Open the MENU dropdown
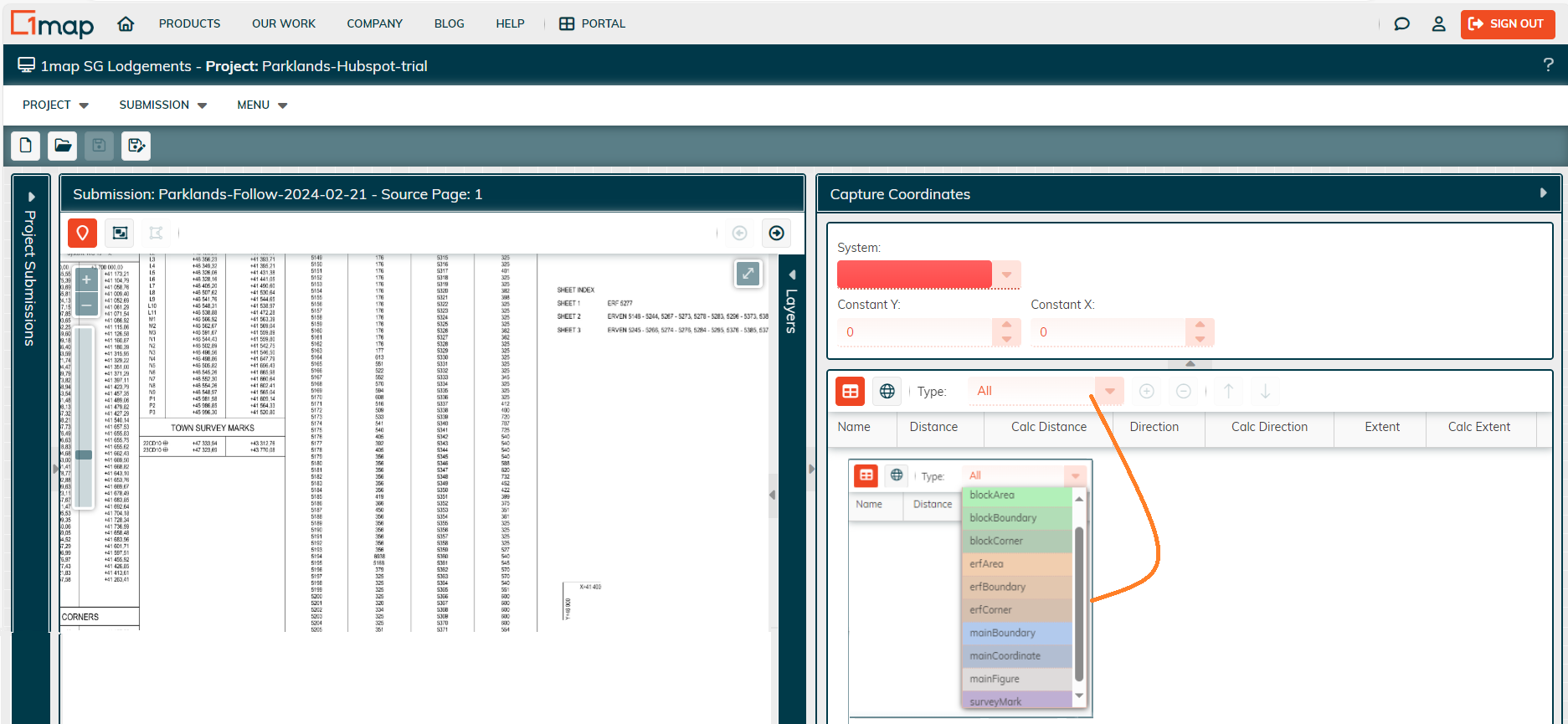This screenshot has width=1568, height=724. tap(262, 105)
